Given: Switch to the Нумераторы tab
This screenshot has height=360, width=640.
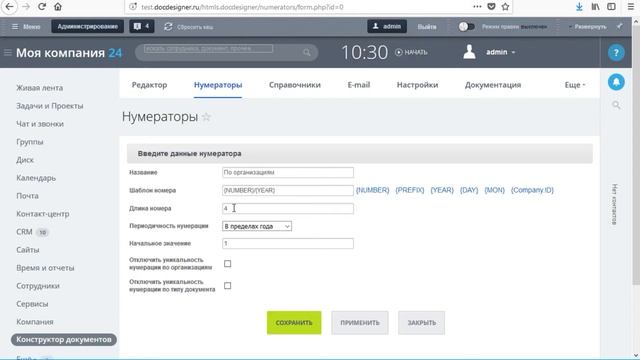Looking at the screenshot, I should pos(218,85).
